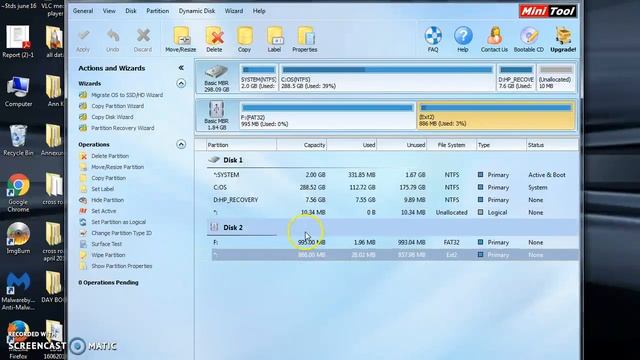Click the Undo toolbar icon
Image resolution: width=640 pixels, height=360 pixels.
[113, 40]
